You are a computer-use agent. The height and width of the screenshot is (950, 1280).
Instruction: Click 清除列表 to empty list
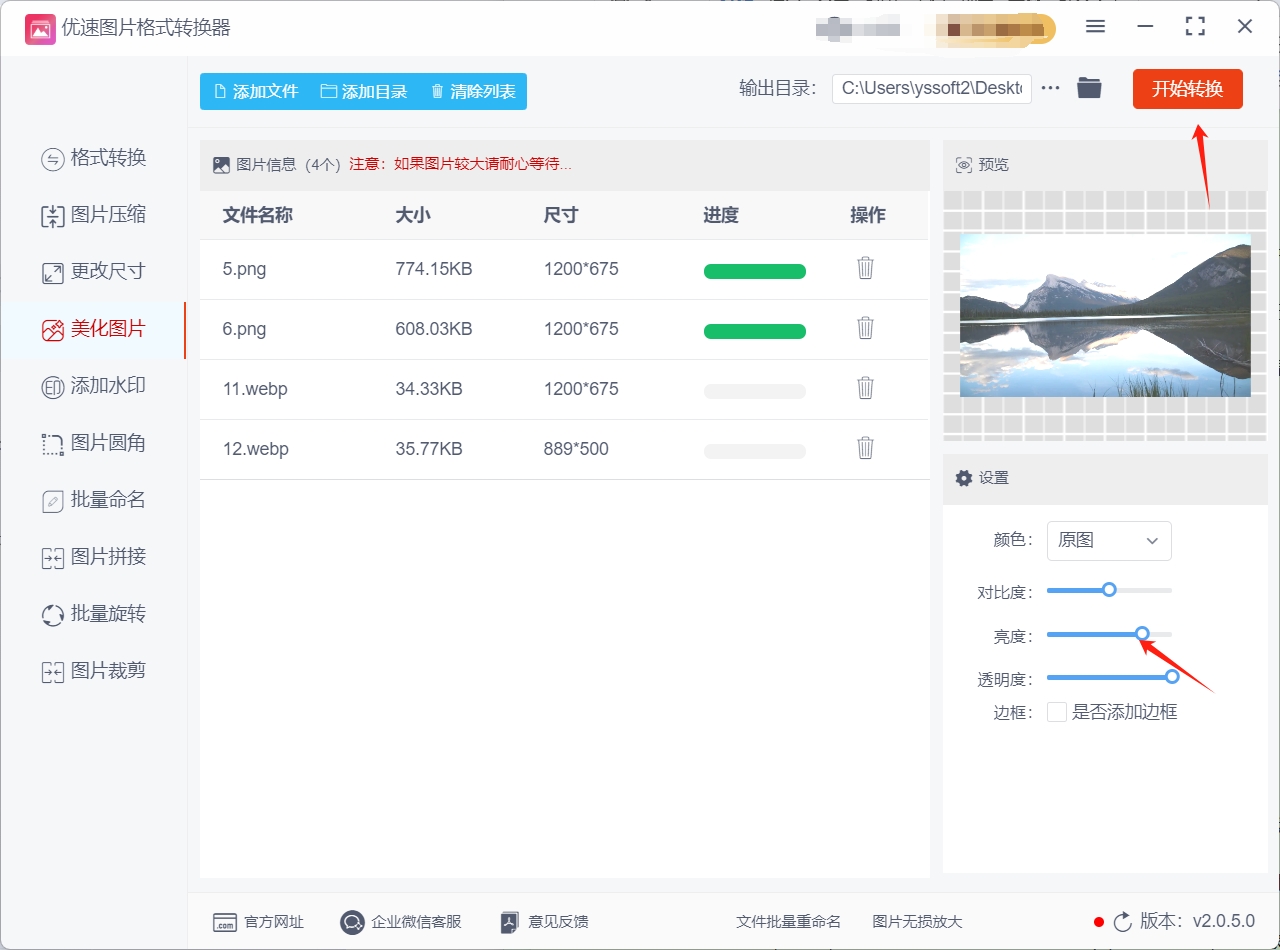[x=473, y=91]
